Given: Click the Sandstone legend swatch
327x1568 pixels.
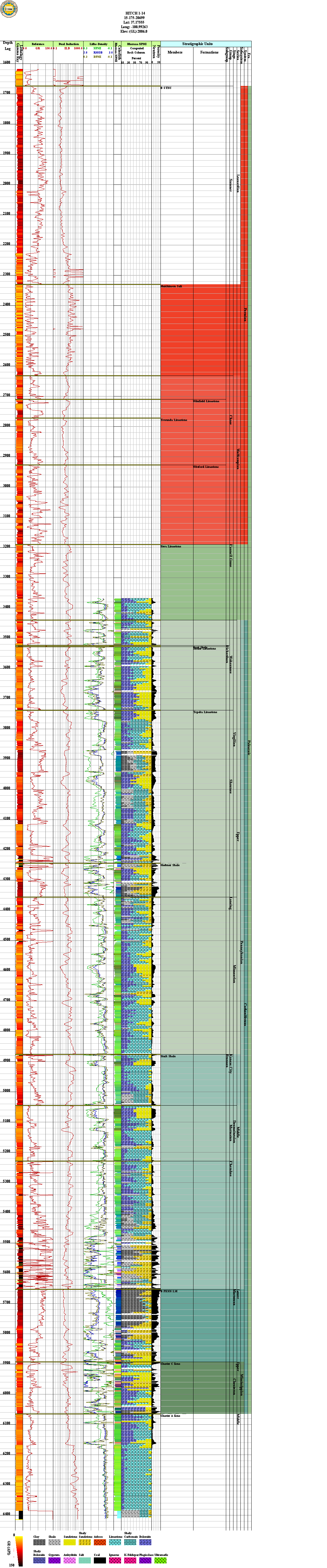Looking at the screenshot, I should pyautogui.click(x=70, y=1542).
